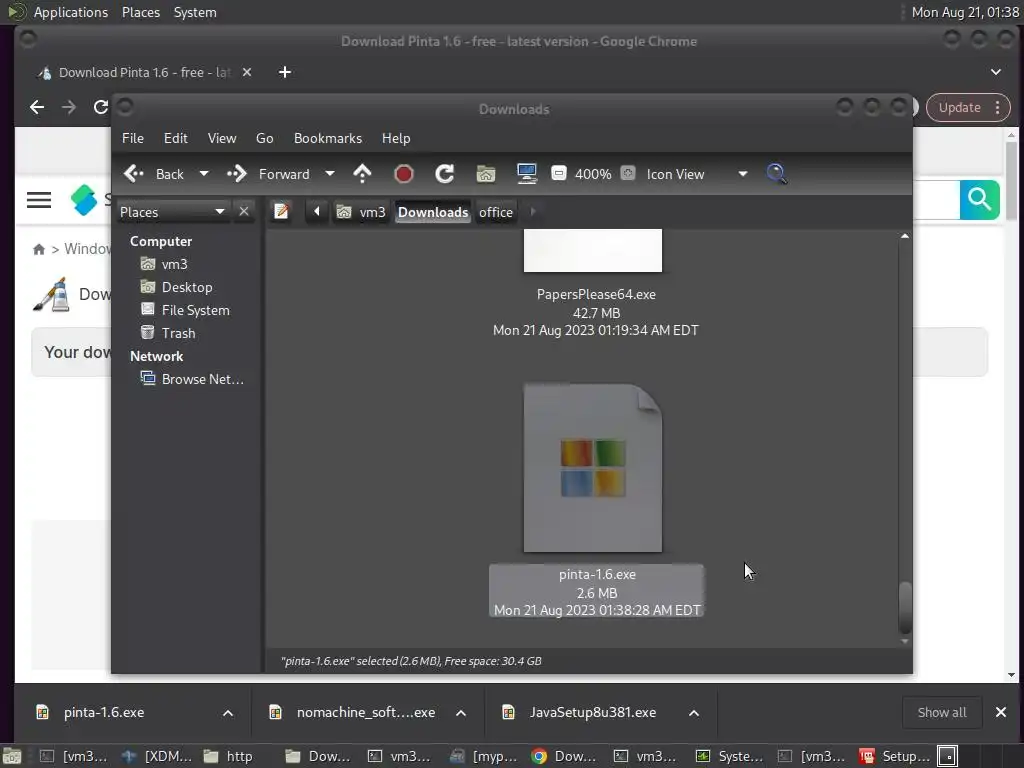Select the PapersPlease64.exe file label
The image size is (1024, 768).
pos(596,295)
